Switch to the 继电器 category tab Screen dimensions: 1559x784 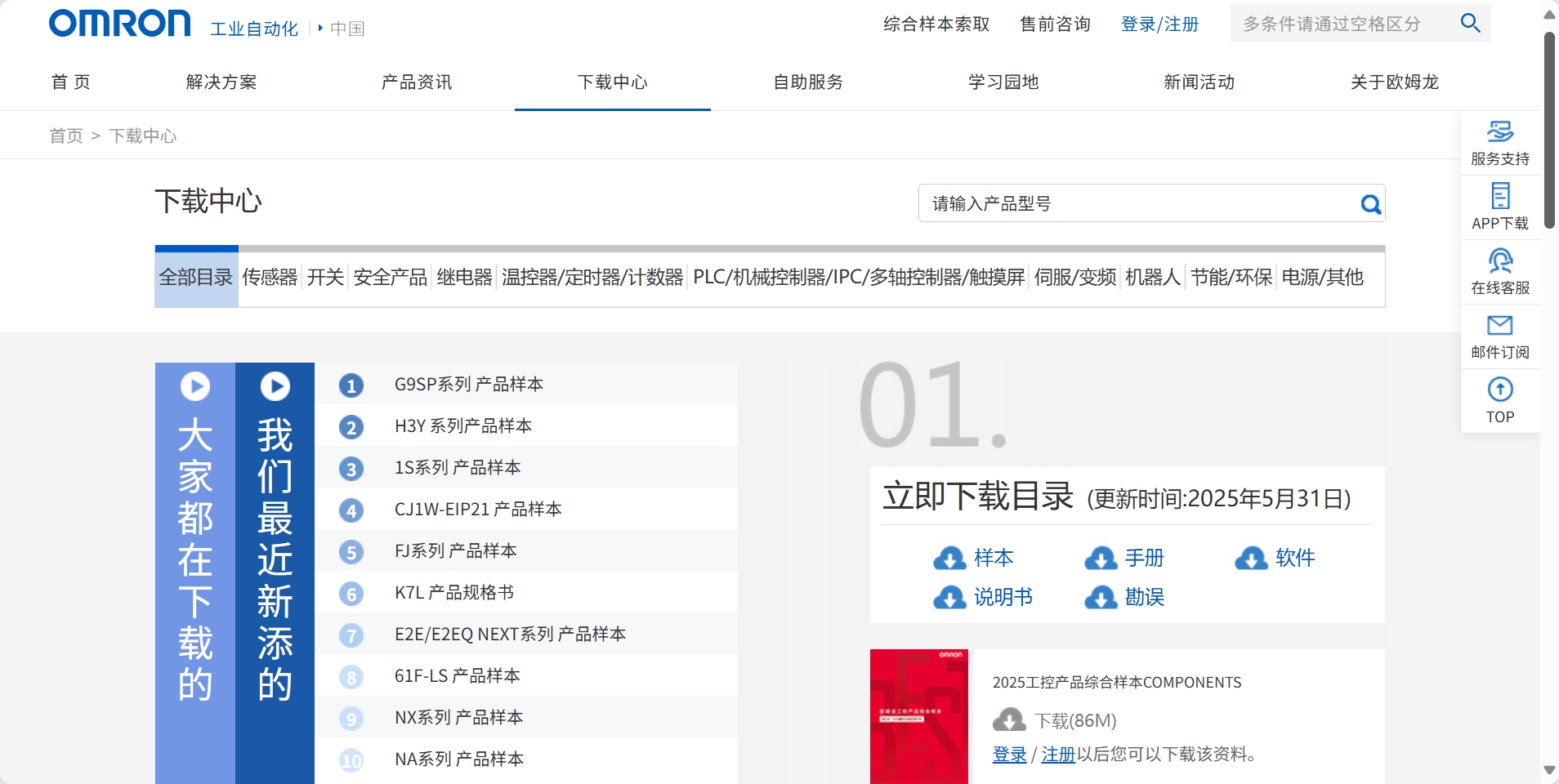(x=464, y=278)
